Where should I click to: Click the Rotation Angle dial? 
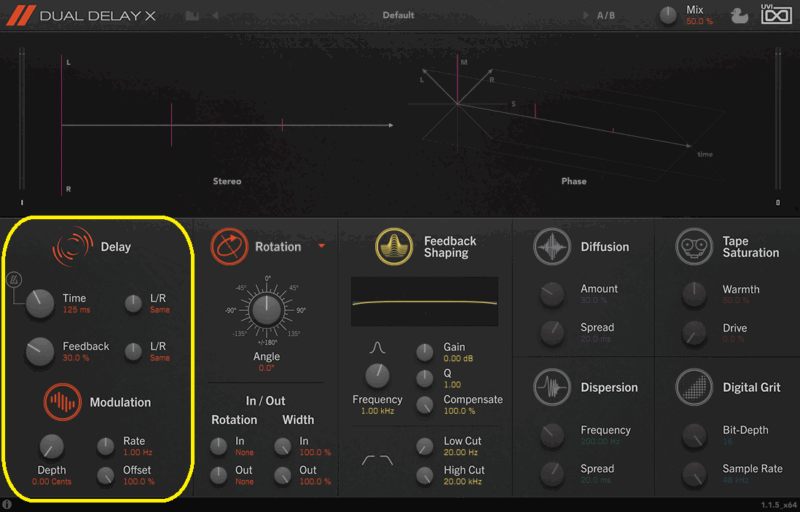266,310
